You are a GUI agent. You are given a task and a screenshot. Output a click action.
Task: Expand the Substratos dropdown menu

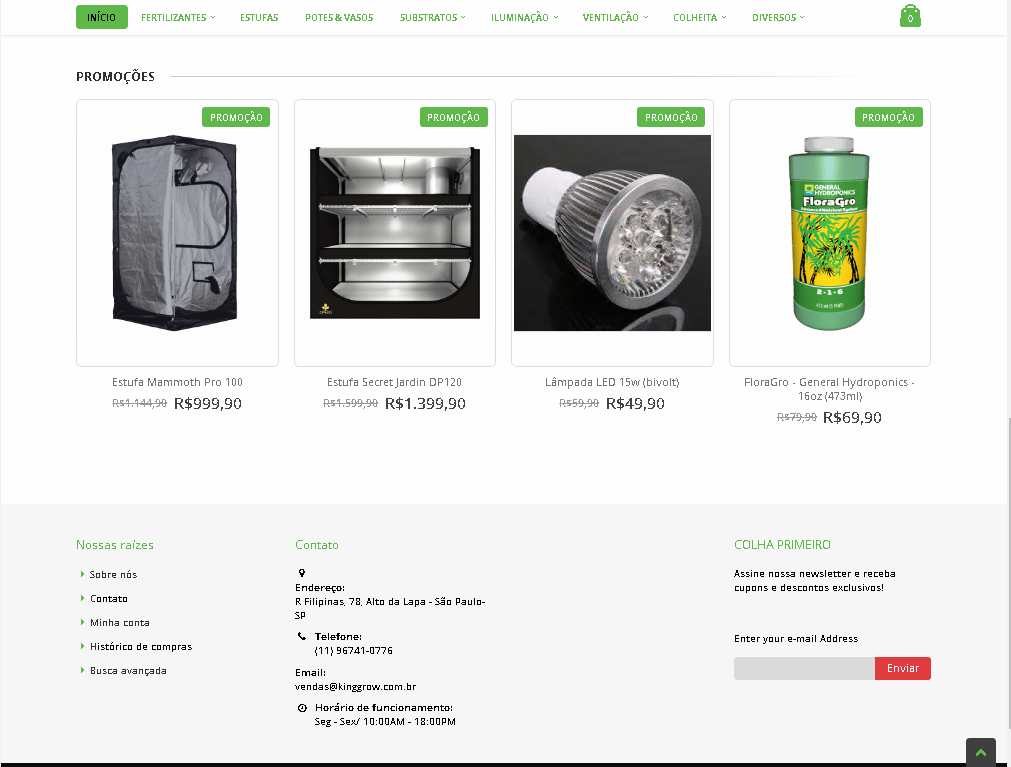[x=432, y=17]
